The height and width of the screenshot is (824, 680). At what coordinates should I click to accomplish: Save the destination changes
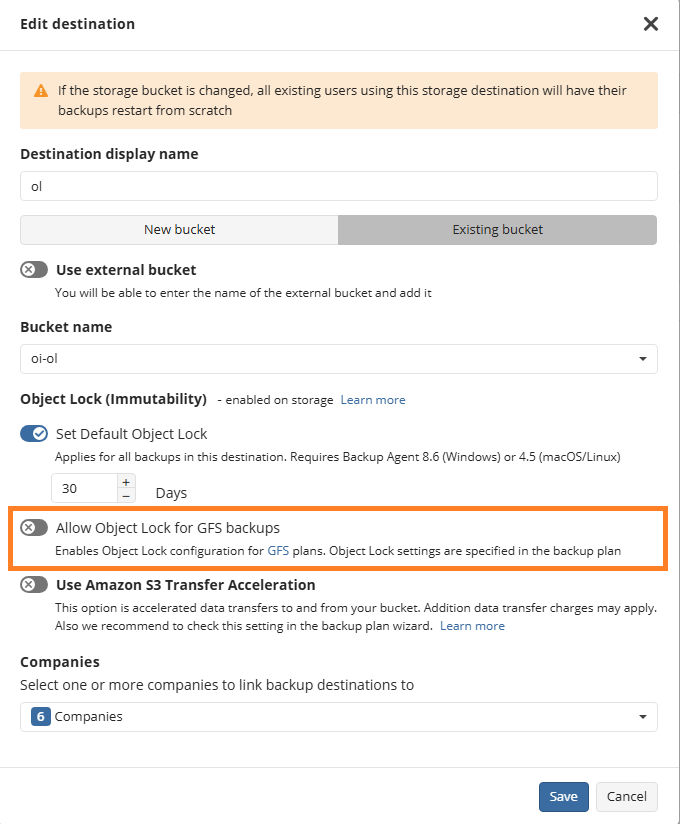(x=563, y=796)
